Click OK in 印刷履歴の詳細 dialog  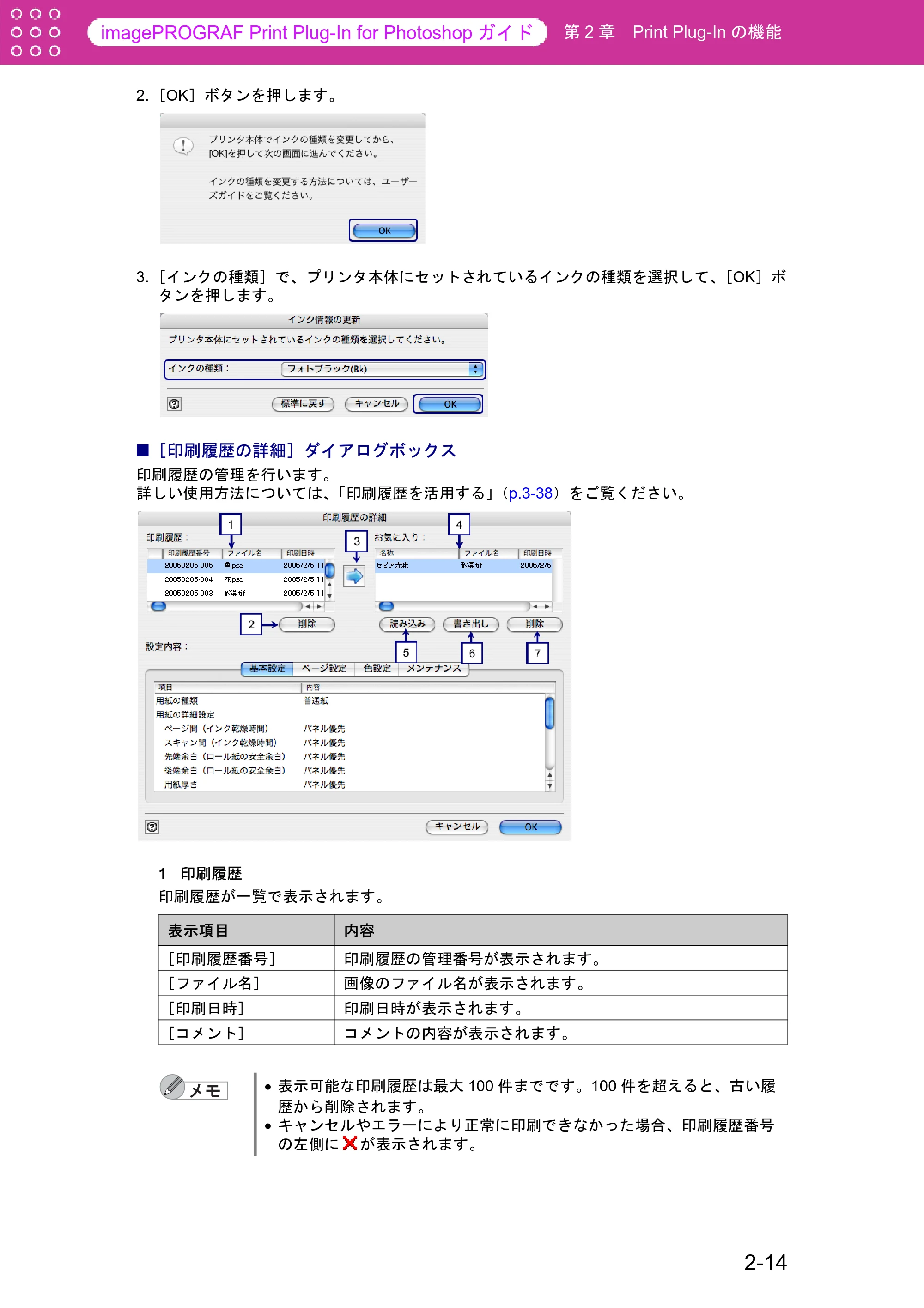click(x=530, y=827)
